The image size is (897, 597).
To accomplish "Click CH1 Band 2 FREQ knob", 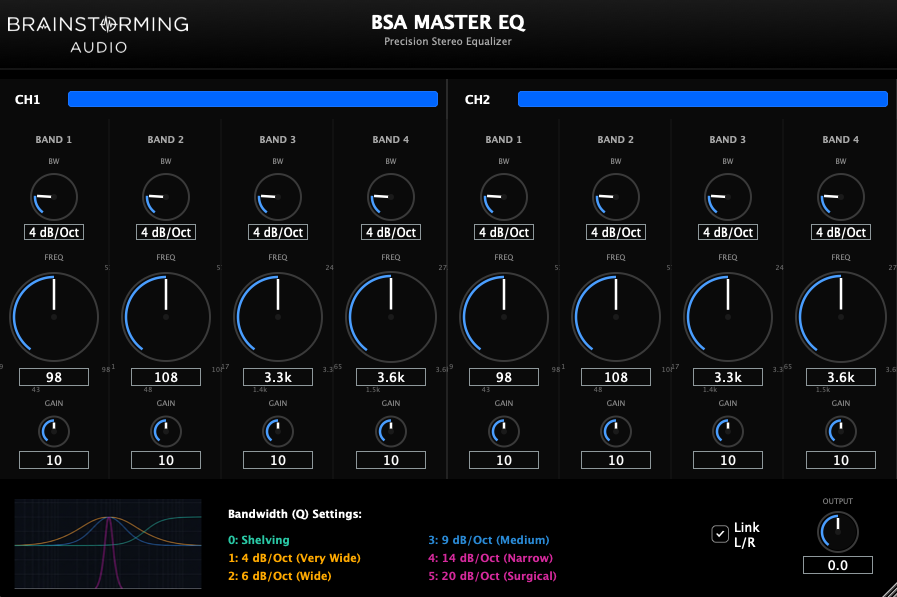I will tap(166, 317).
